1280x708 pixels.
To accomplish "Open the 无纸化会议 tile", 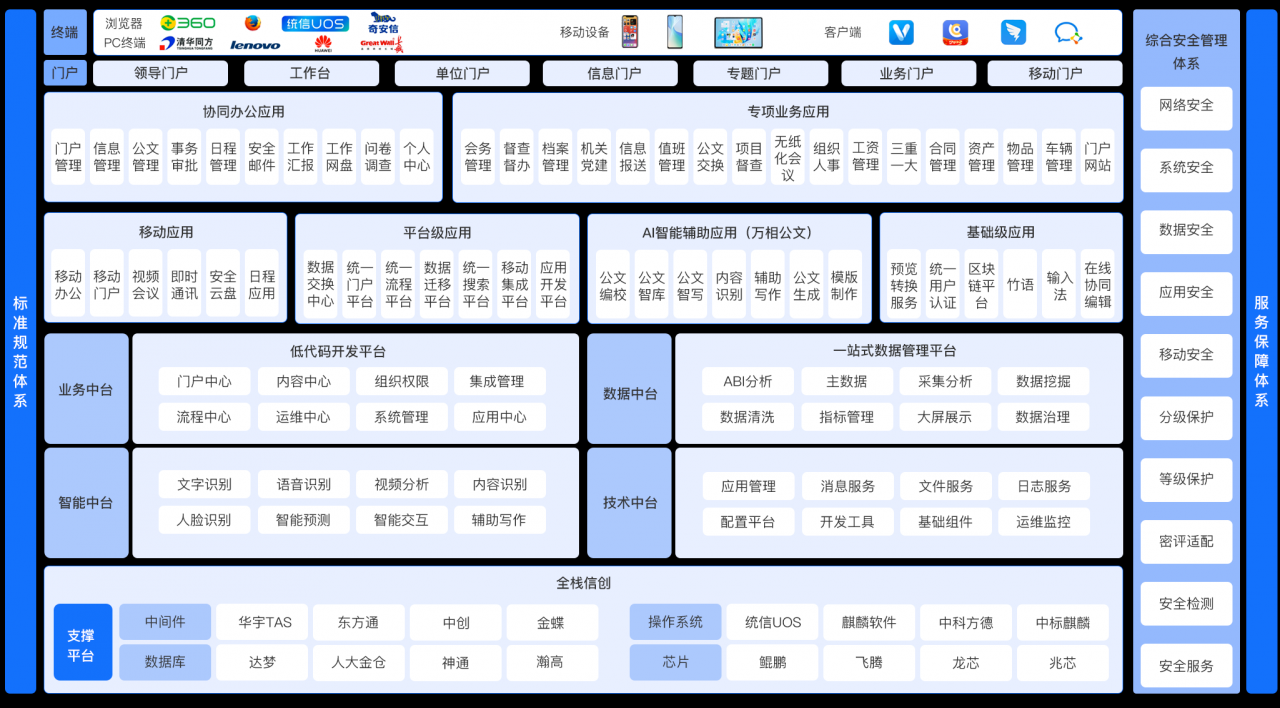I will click(788, 156).
